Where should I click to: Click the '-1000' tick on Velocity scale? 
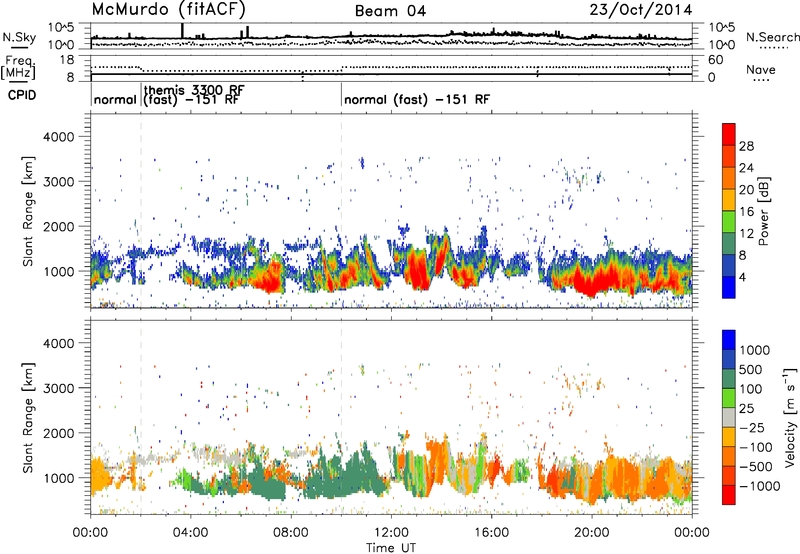point(760,486)
